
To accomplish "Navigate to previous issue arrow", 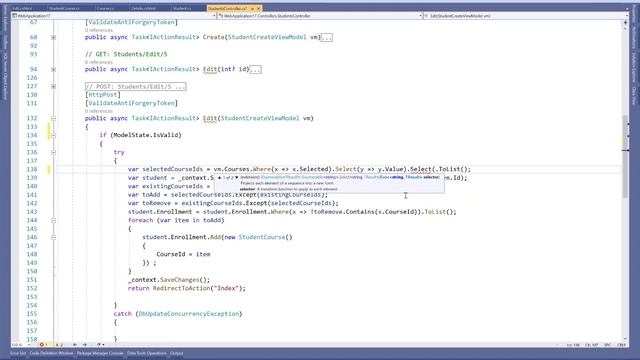I will [x=75, y=345].
